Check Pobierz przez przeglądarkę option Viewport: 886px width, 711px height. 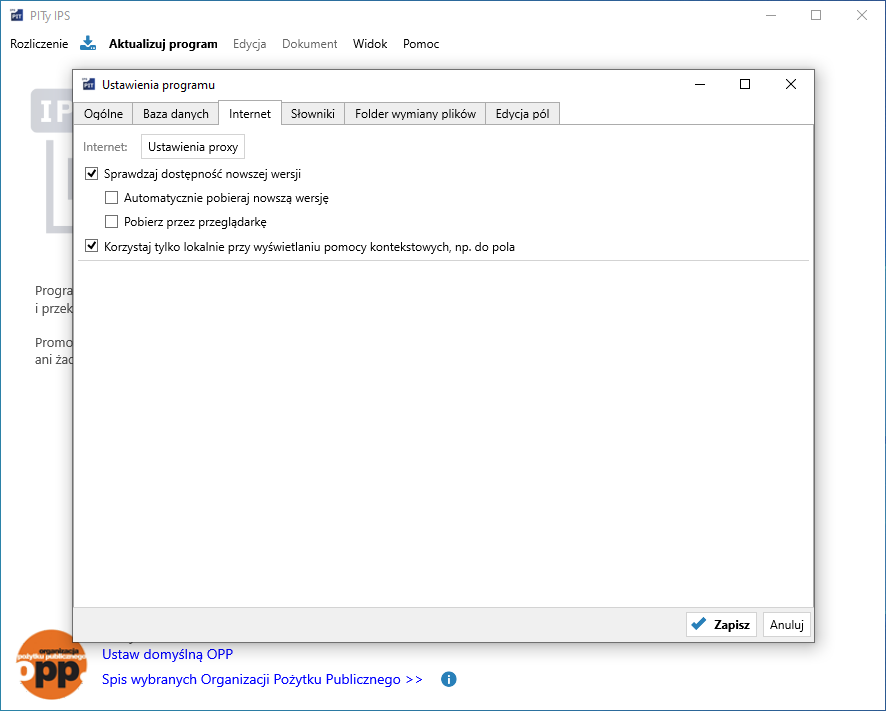tap(112, 222)
